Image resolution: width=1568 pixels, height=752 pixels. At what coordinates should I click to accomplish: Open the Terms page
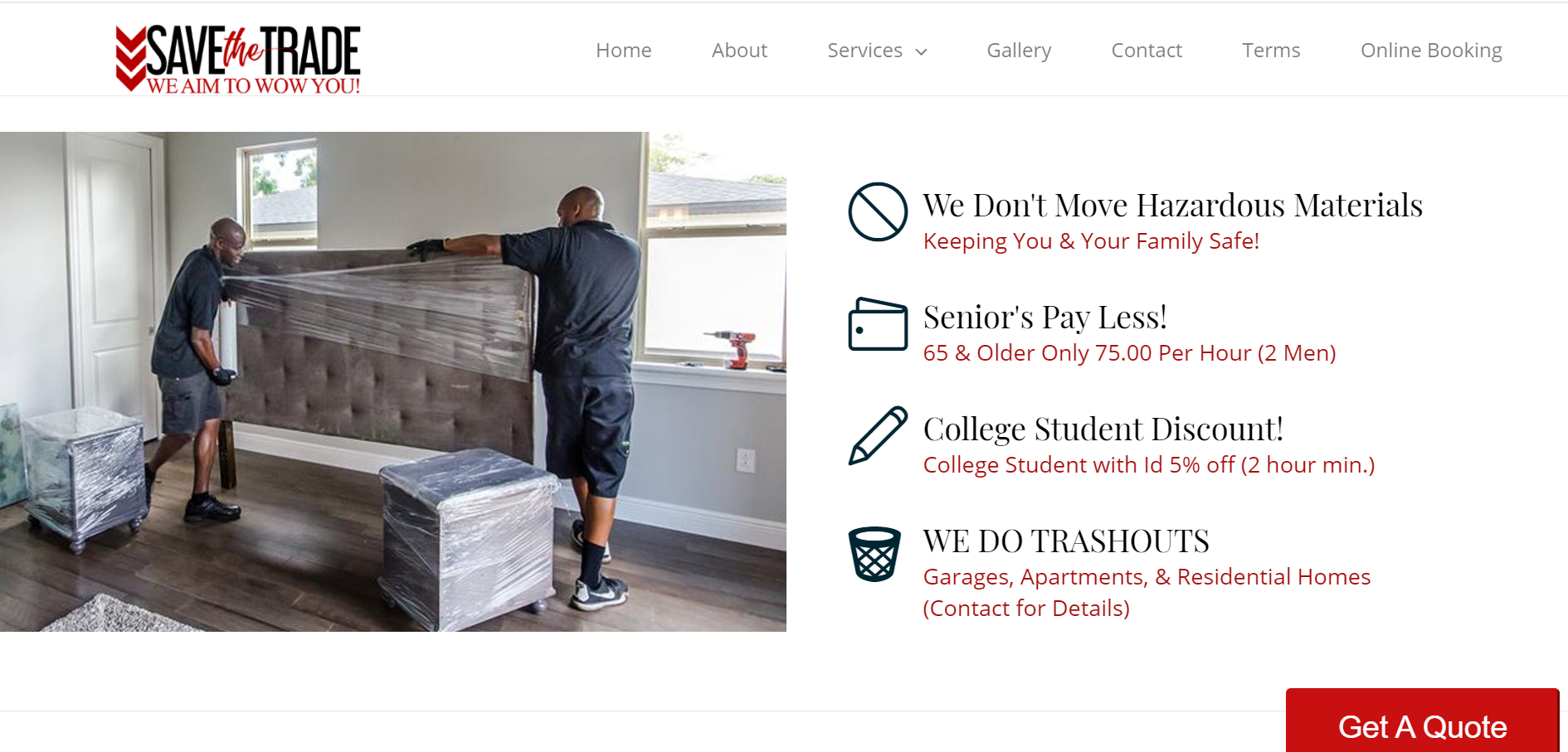(x=1271, y=51)
